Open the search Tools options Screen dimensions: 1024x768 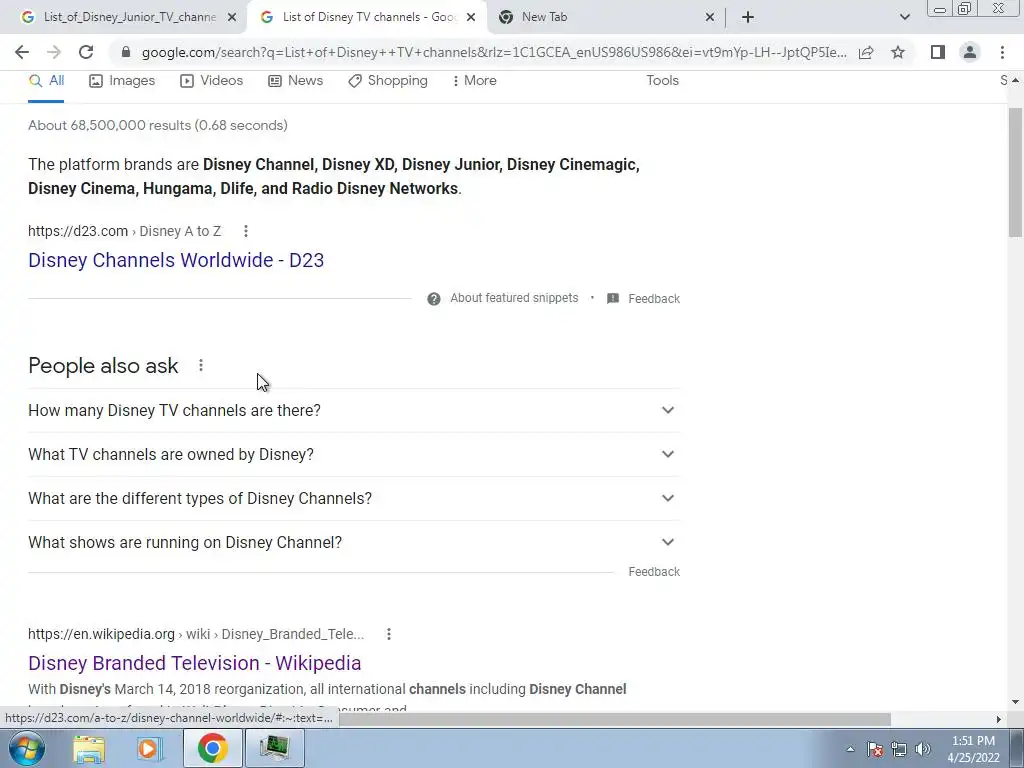point(662,80)
